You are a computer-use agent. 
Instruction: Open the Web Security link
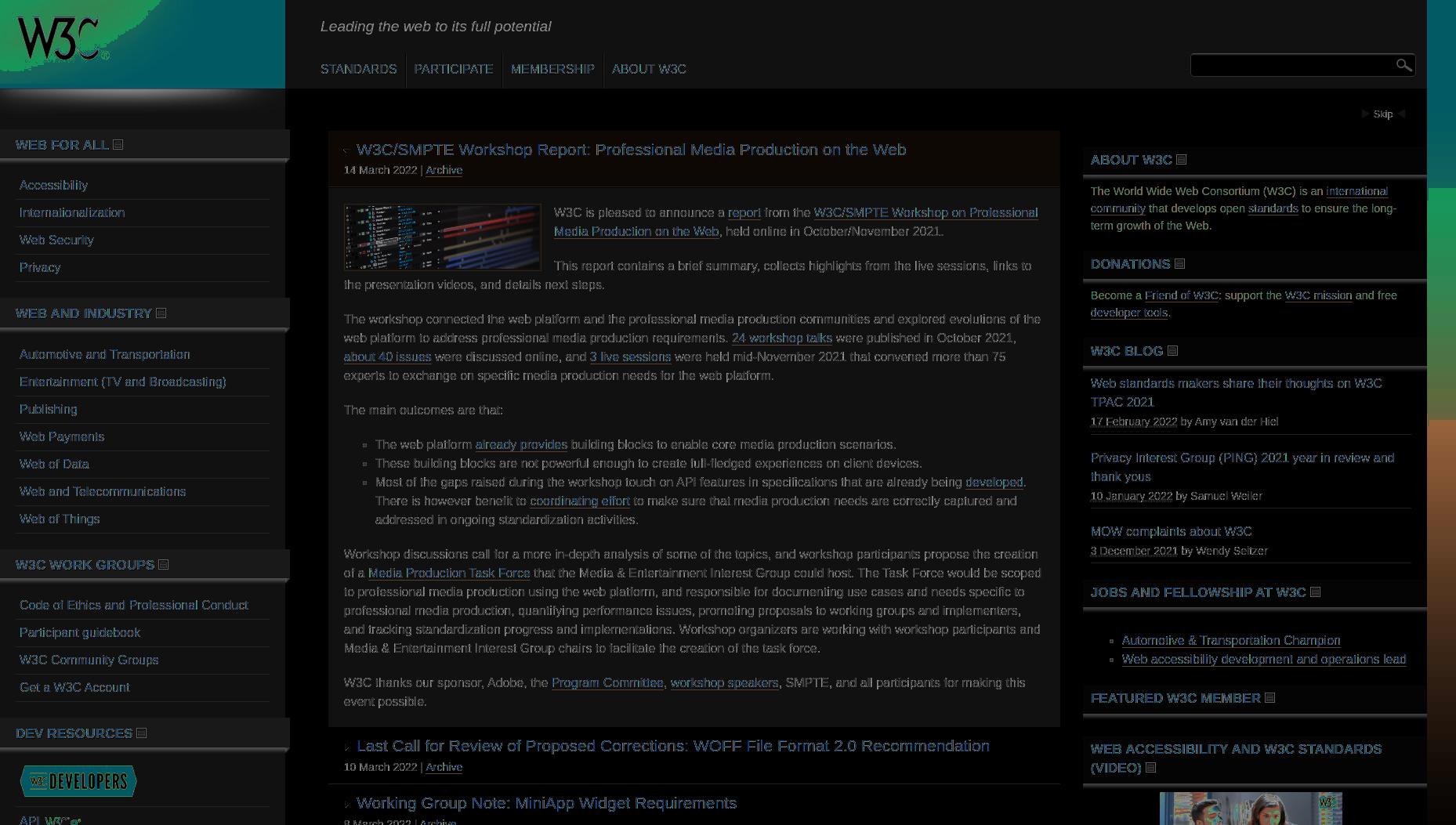(x=56, y=240)
